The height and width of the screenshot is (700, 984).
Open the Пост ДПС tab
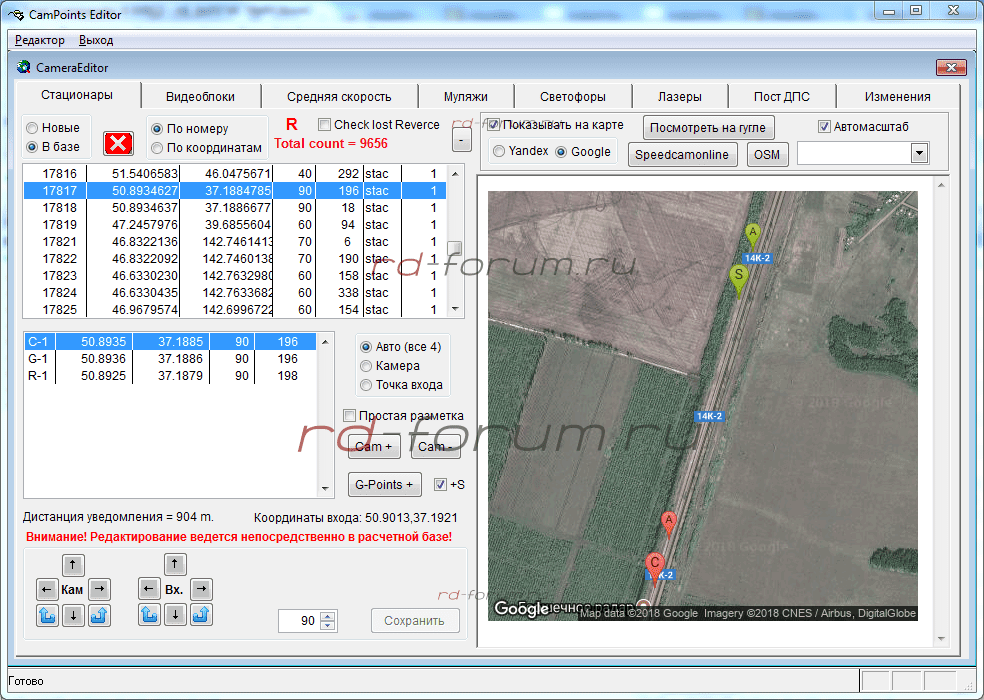[782, 97]
